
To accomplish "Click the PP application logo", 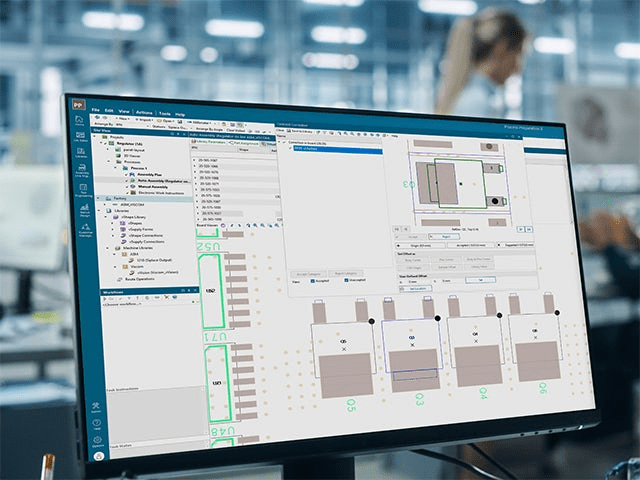I will pos(76,106).
